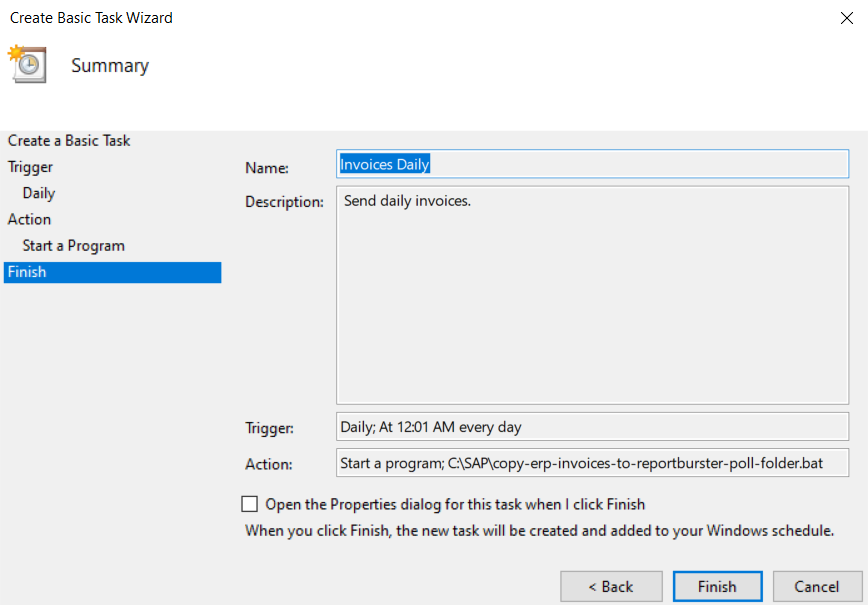Focus the Name field with Invoices Daily
The height and width of the screenshot is (605, 868).
[x=592, y=164]
